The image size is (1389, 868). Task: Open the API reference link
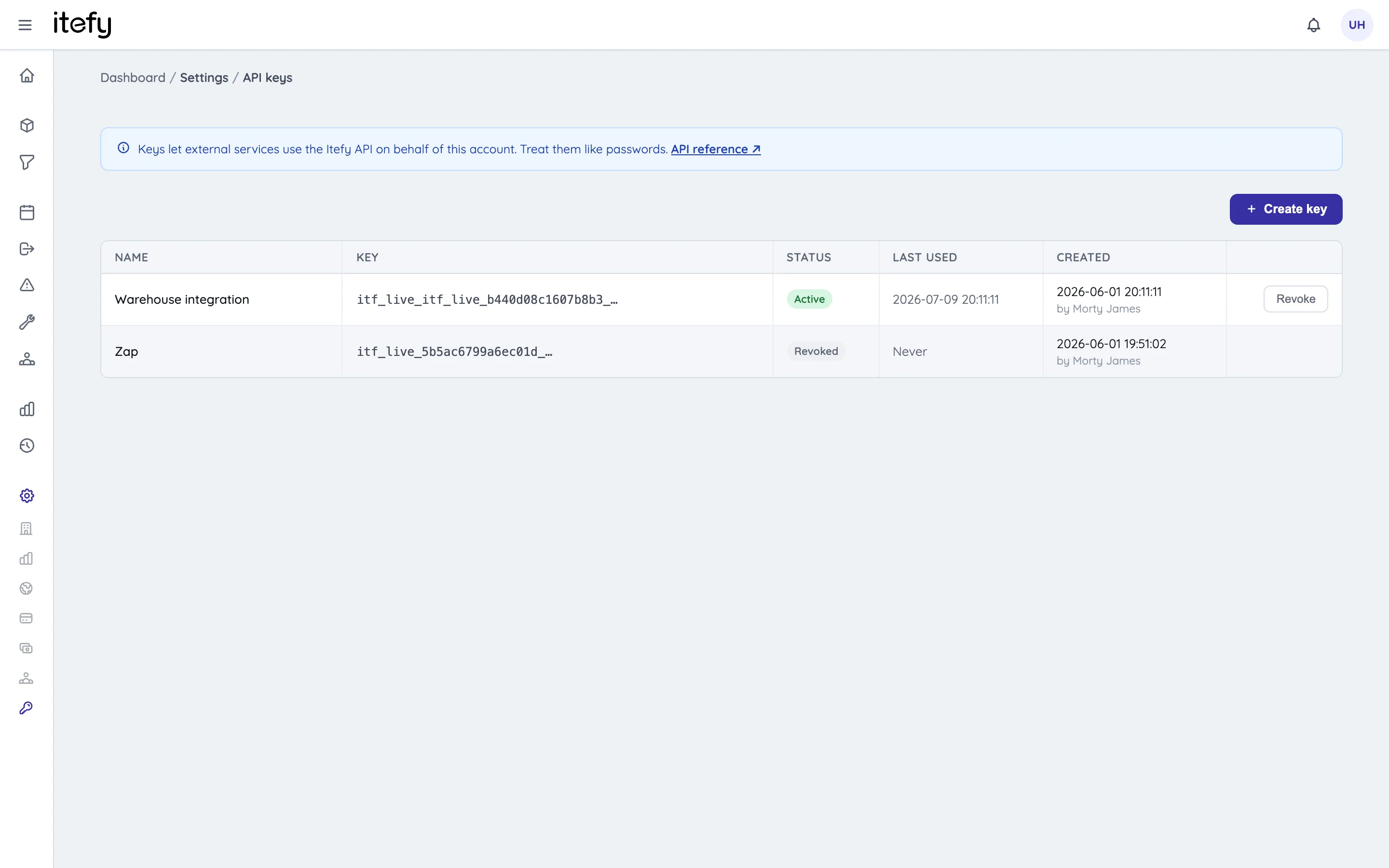coord(716,149)
